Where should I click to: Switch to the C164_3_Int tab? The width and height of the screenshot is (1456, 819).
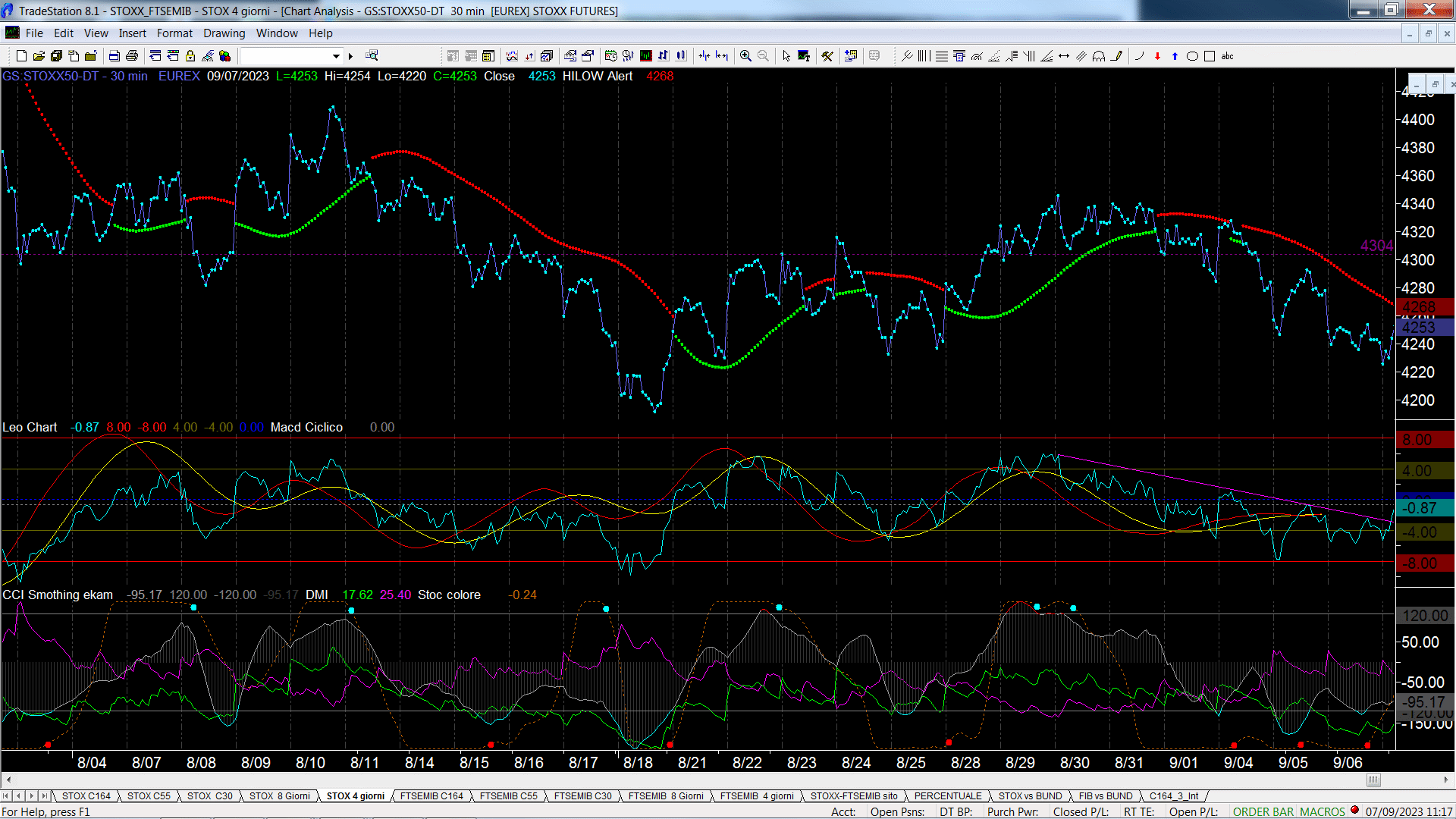point(1174,796)
